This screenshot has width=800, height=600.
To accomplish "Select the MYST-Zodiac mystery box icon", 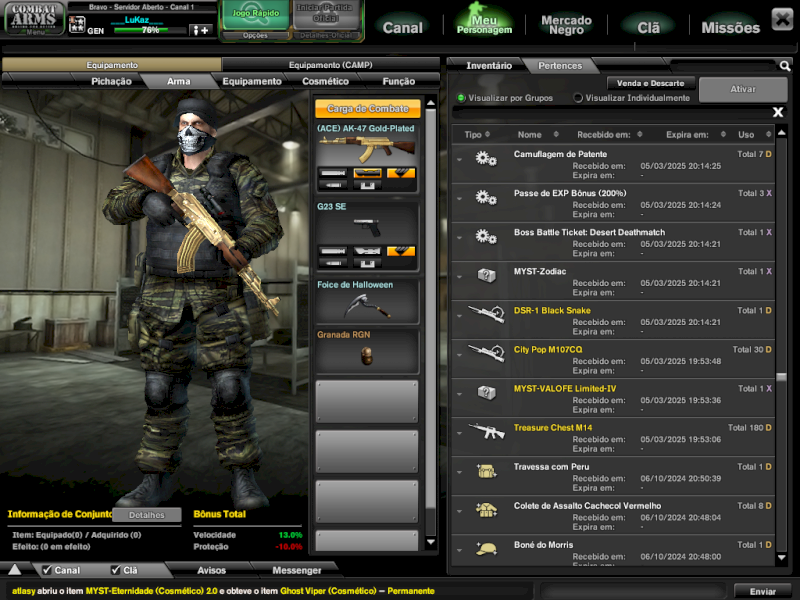I will pyautogui.click(x=486, y=276).
